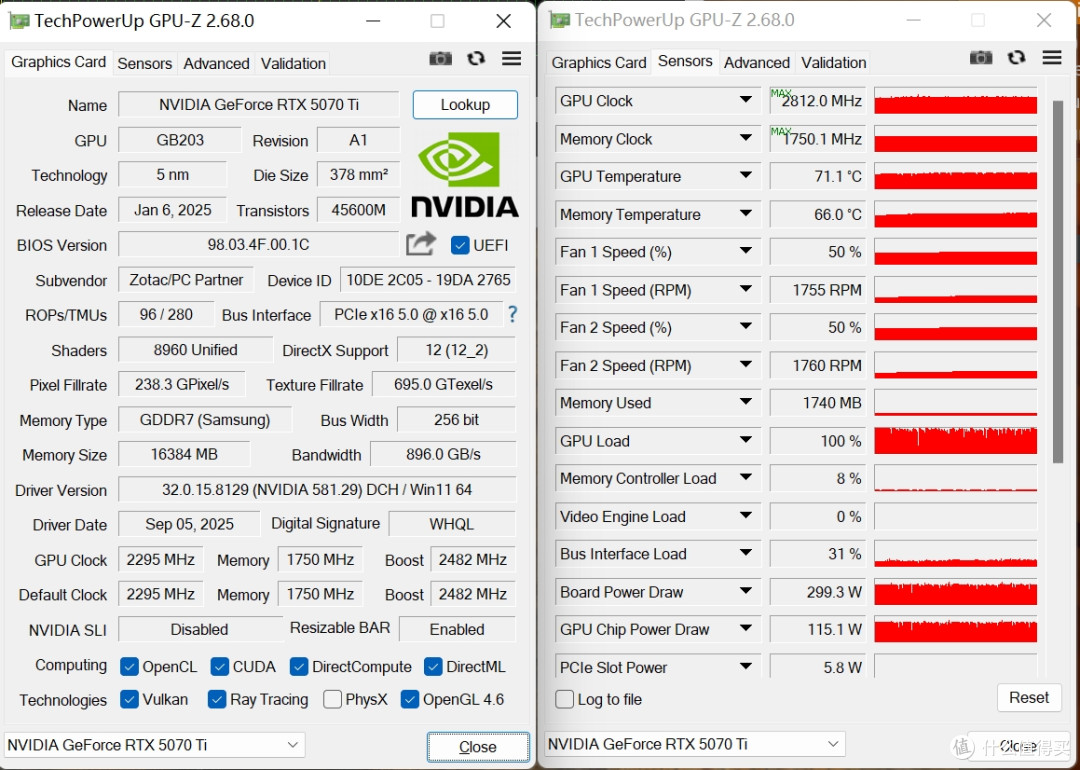Click the Bandwidth value 896.0 GB/s
This screenshot has width=1080, height=770.
[x=443, y=455]
